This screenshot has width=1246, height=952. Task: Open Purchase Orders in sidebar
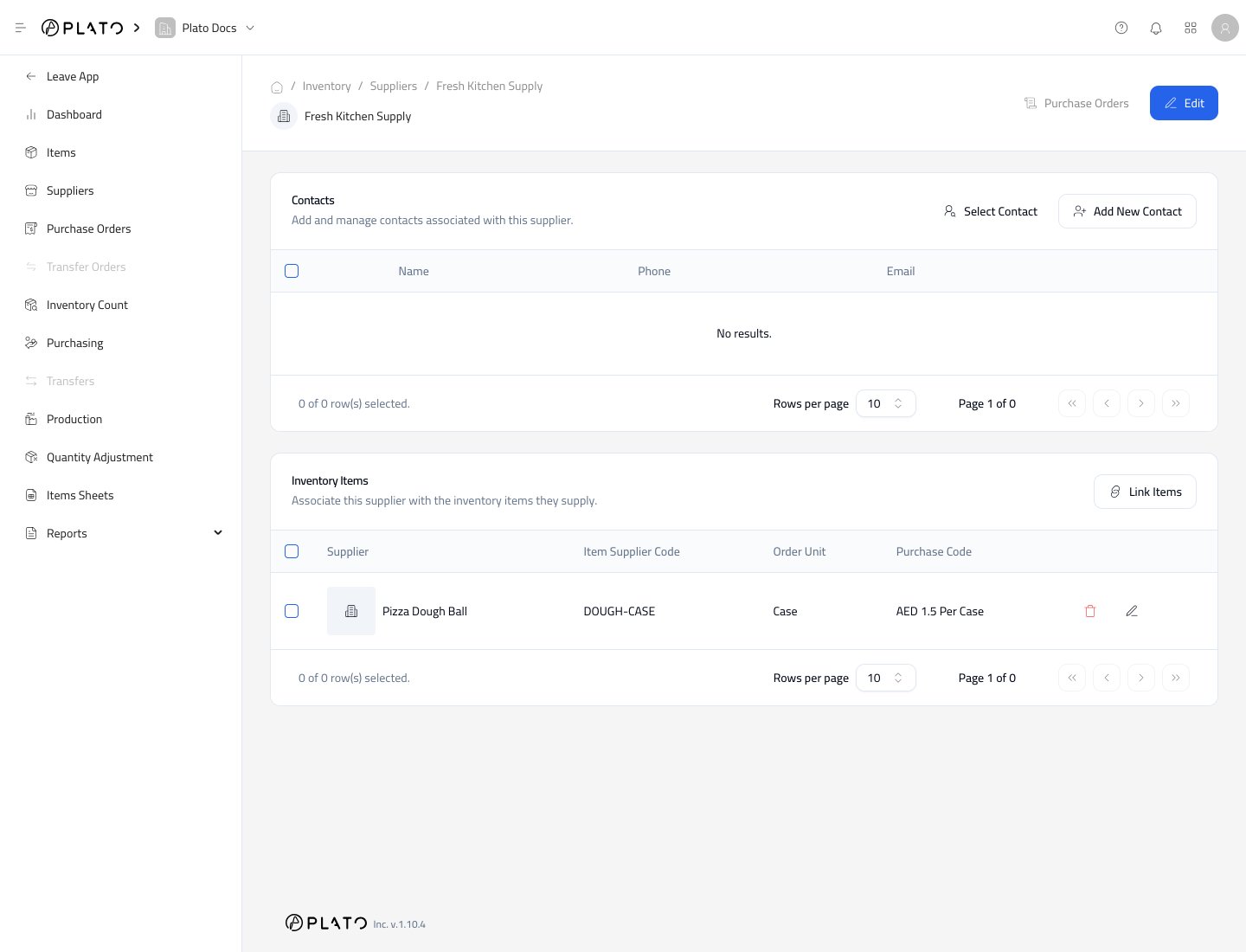[121, 228]
